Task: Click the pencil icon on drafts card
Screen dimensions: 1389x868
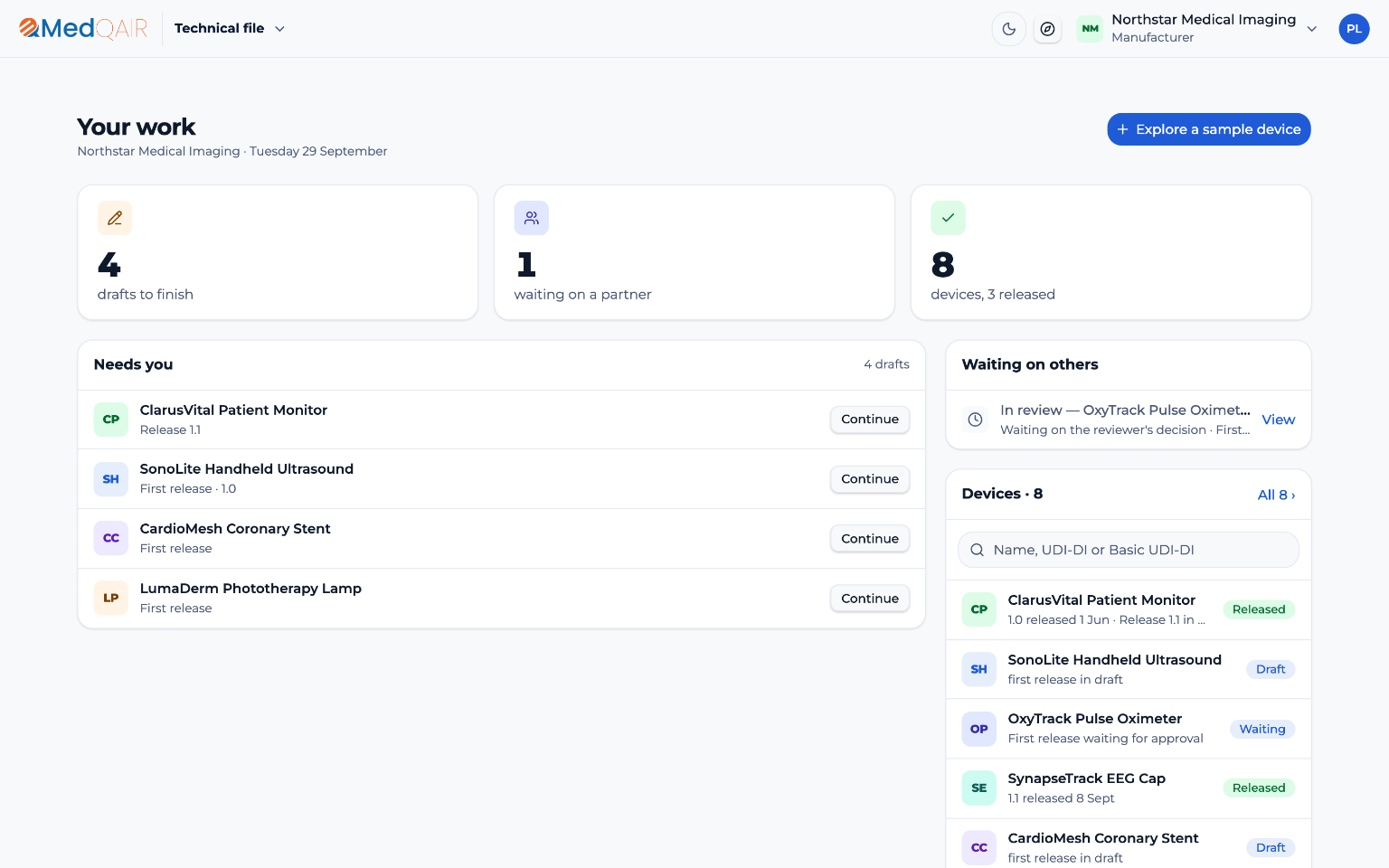Action: (x=115, y=218)
